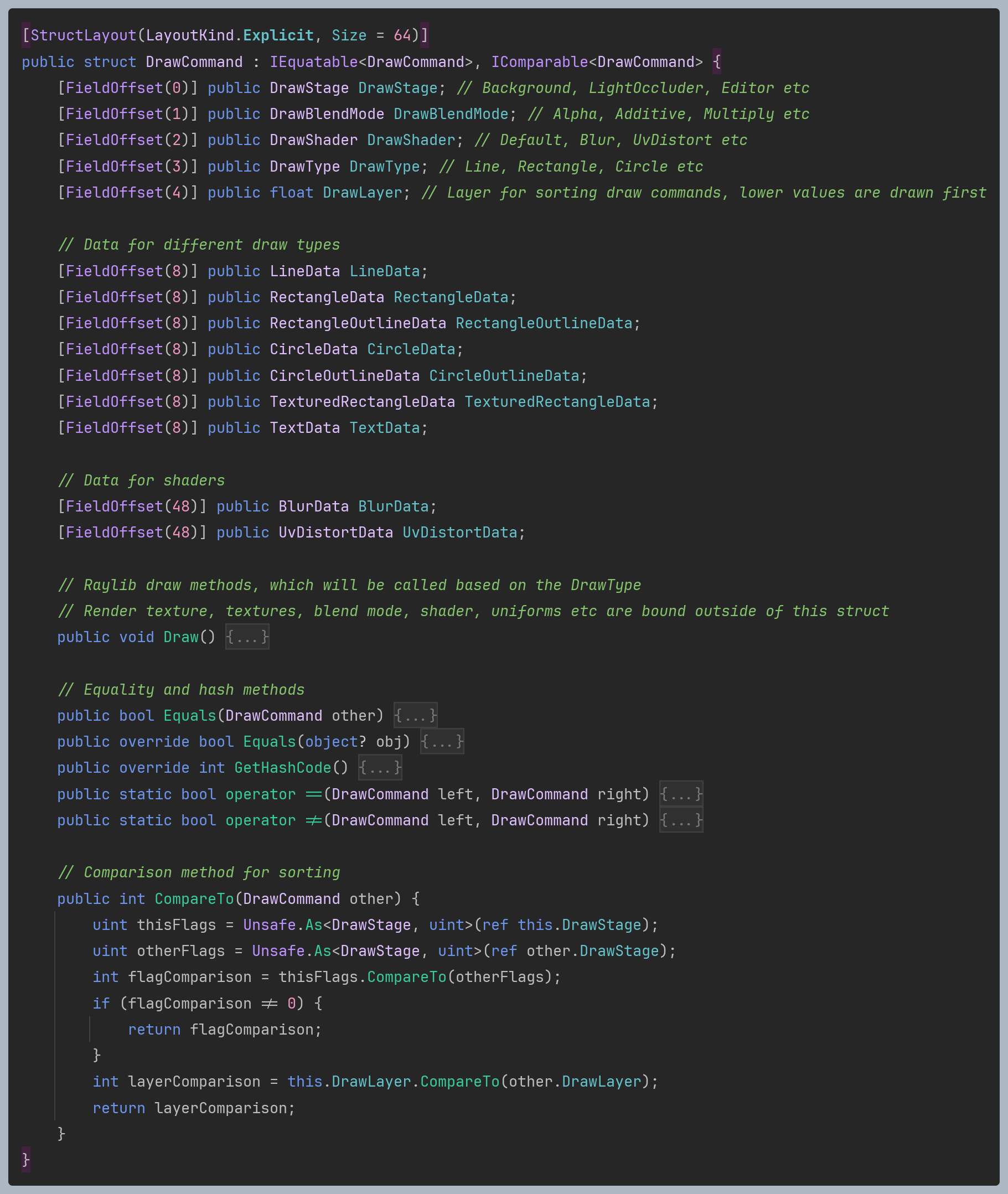Image resolution: width=1008 pixels, height=1194 pixels.
Task: Click the CircleData field name
Action: (411, 349)
